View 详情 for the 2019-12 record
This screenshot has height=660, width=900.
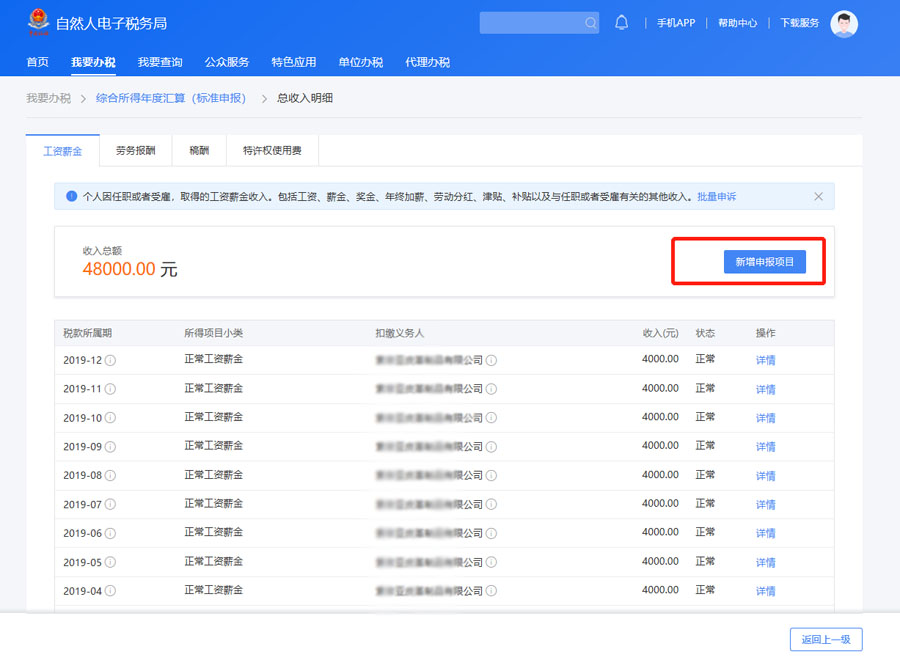(765, 360)
